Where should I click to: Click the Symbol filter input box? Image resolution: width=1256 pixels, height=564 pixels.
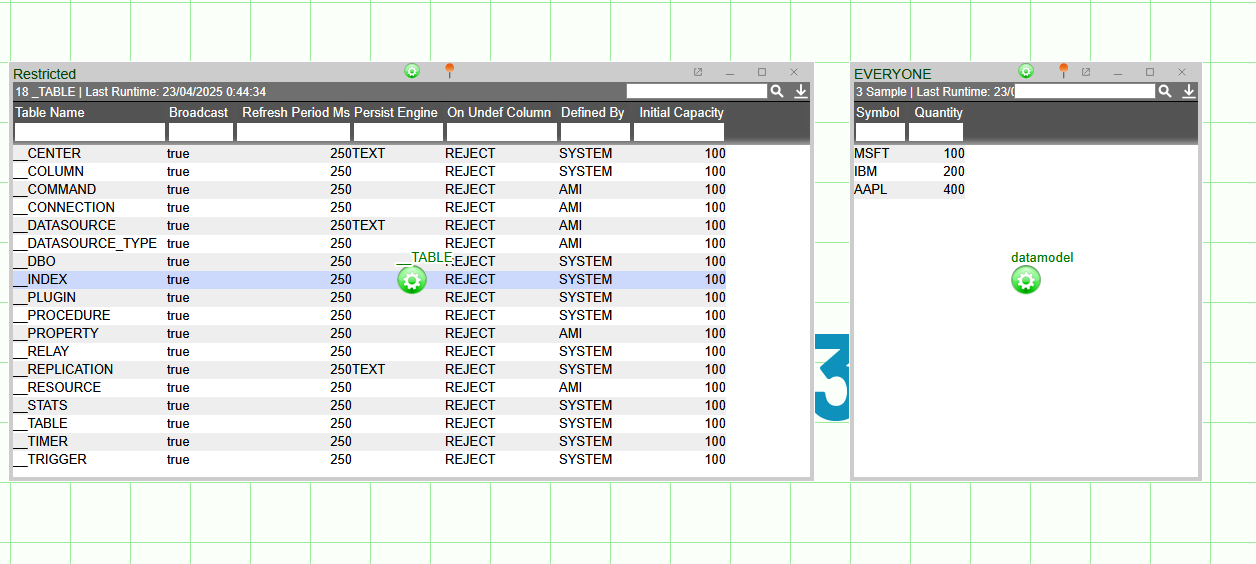[880, 132]
